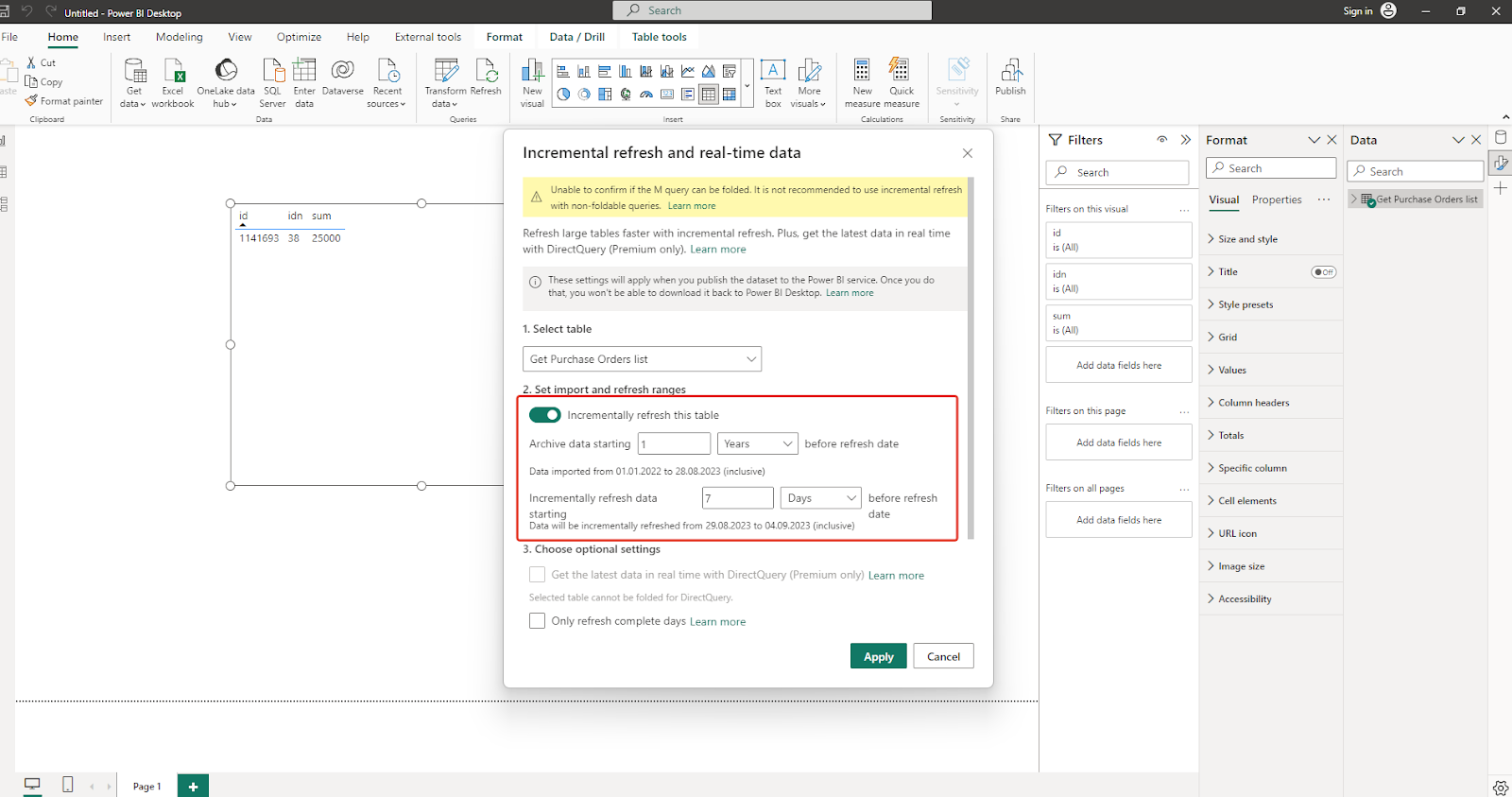The image size is (1512, 797).
Task: Click the Refresh icon in Queries group
Action: tap(486, 78)
